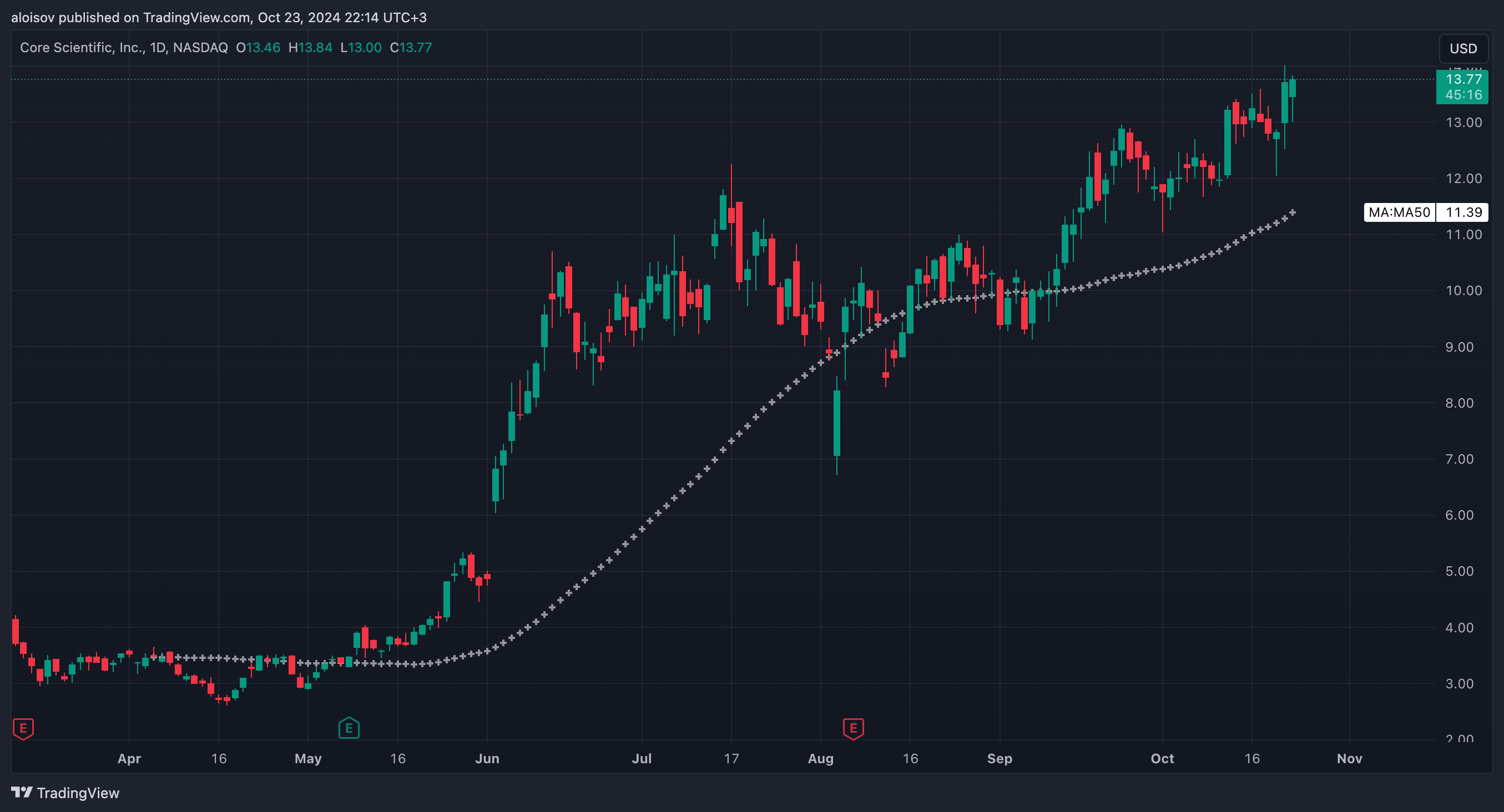Image resolution: width=1504 pixels, height=812 pixels.
Task: Click the Apr date axis label
Action: [129, 758]
